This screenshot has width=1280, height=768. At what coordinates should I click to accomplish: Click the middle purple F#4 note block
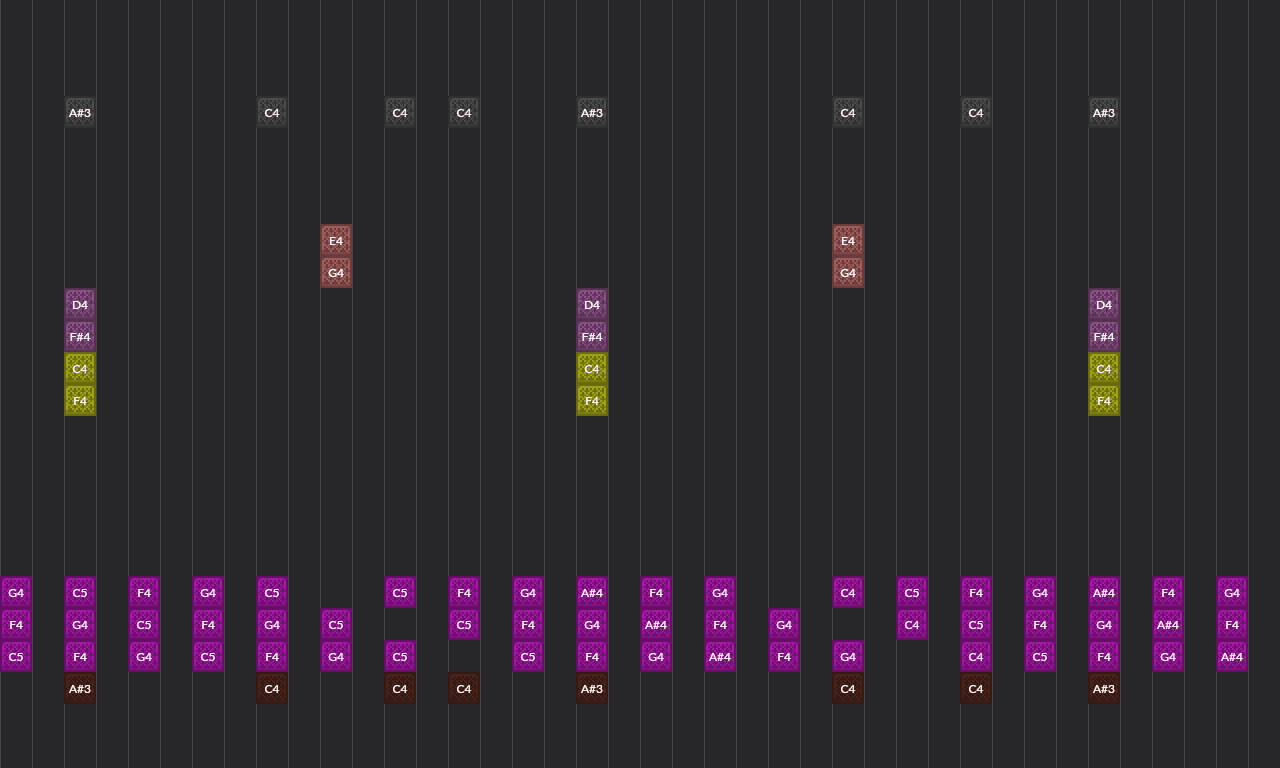[x=592, y=337]
